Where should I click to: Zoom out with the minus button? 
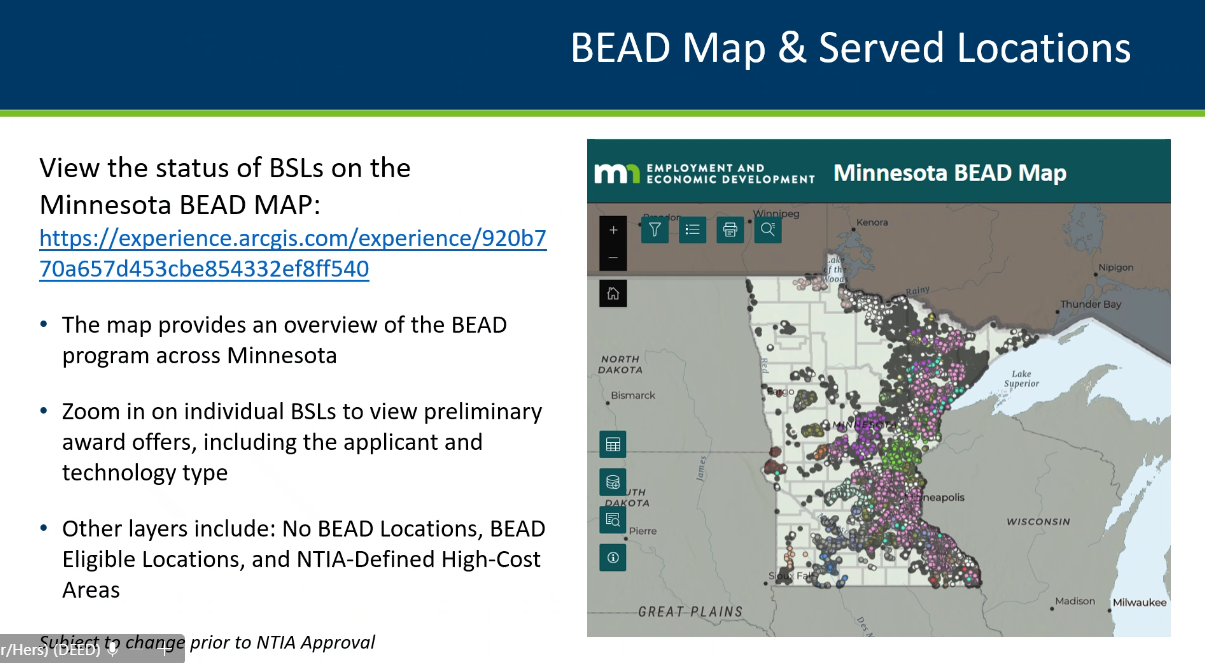tap(613, 257)
